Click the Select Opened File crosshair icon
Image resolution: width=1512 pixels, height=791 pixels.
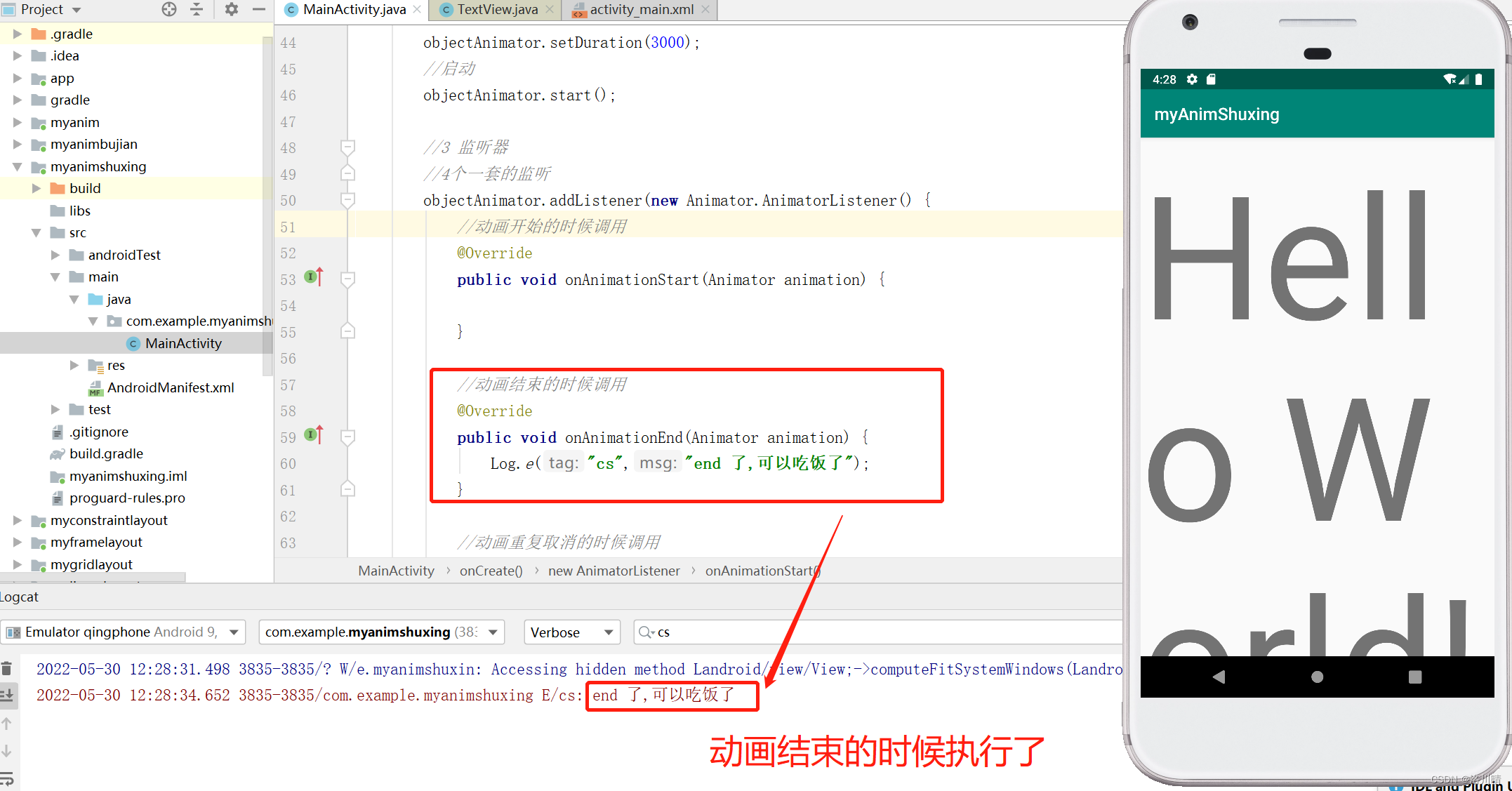coord(168,10)
